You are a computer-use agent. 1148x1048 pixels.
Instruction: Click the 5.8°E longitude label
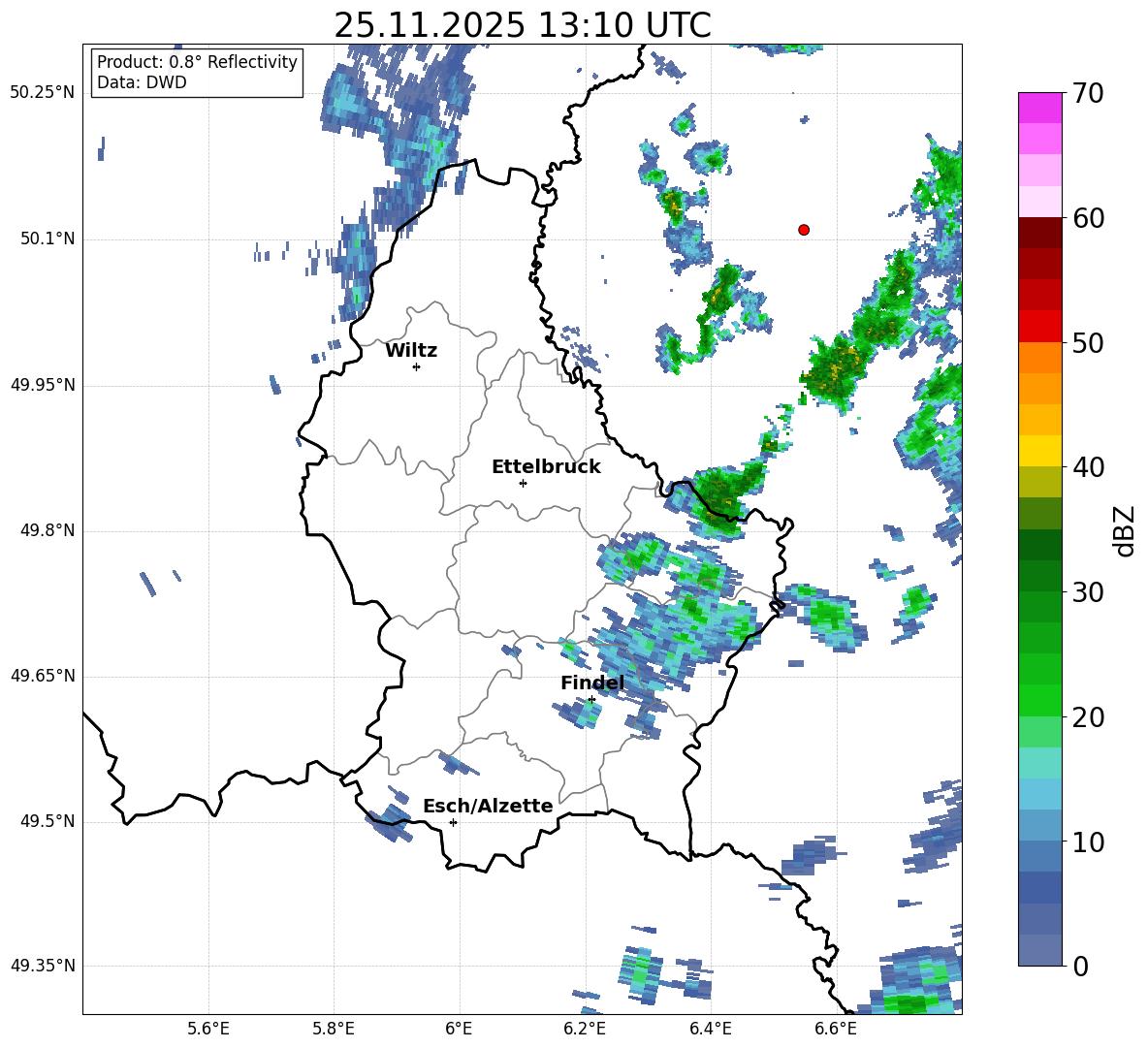334,1029
